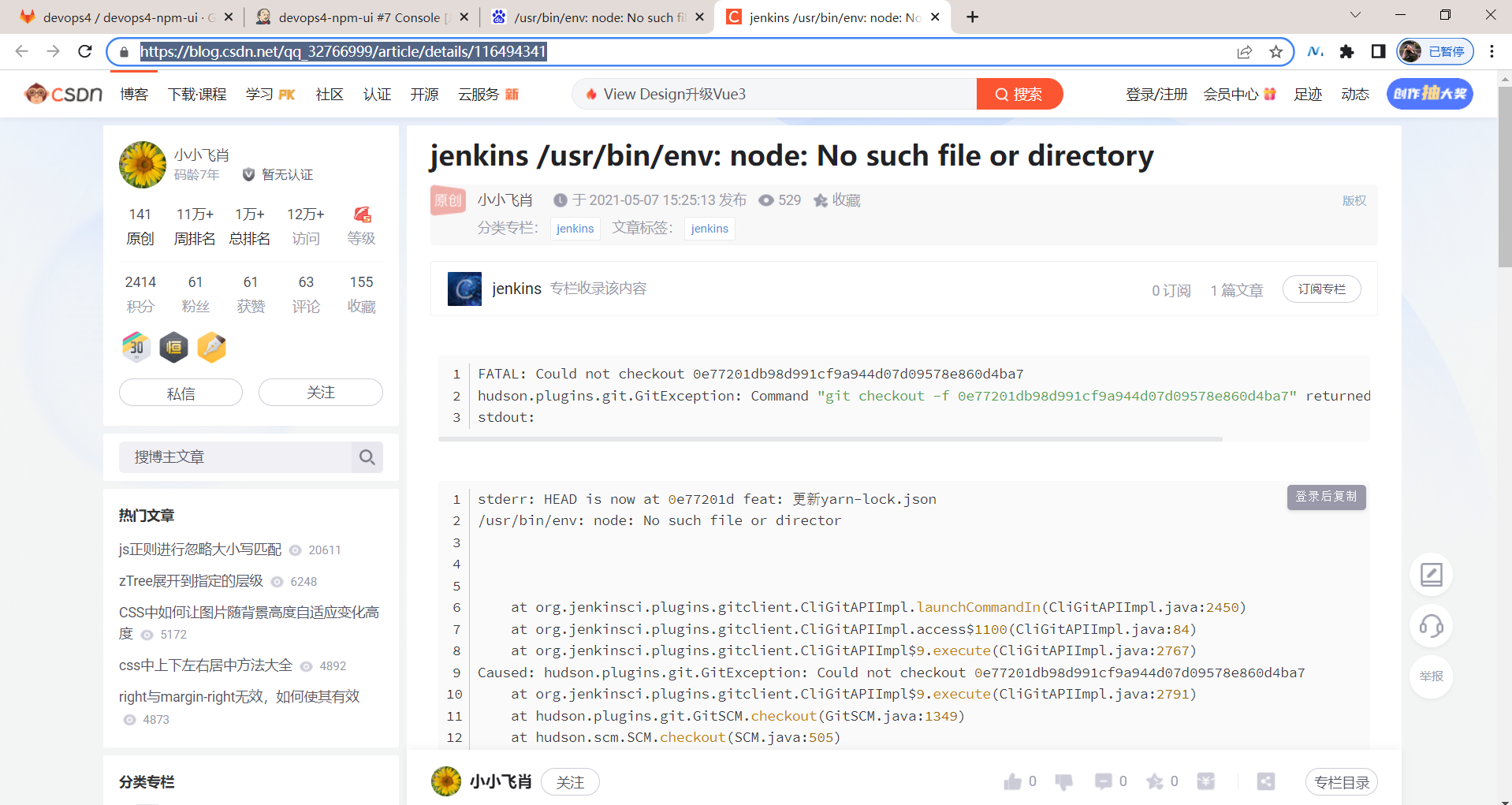Image resolution: width=1512 pixels, height=805 pixels.
Task: Click into the CSDN search box
Action: [x=774, y=94]
